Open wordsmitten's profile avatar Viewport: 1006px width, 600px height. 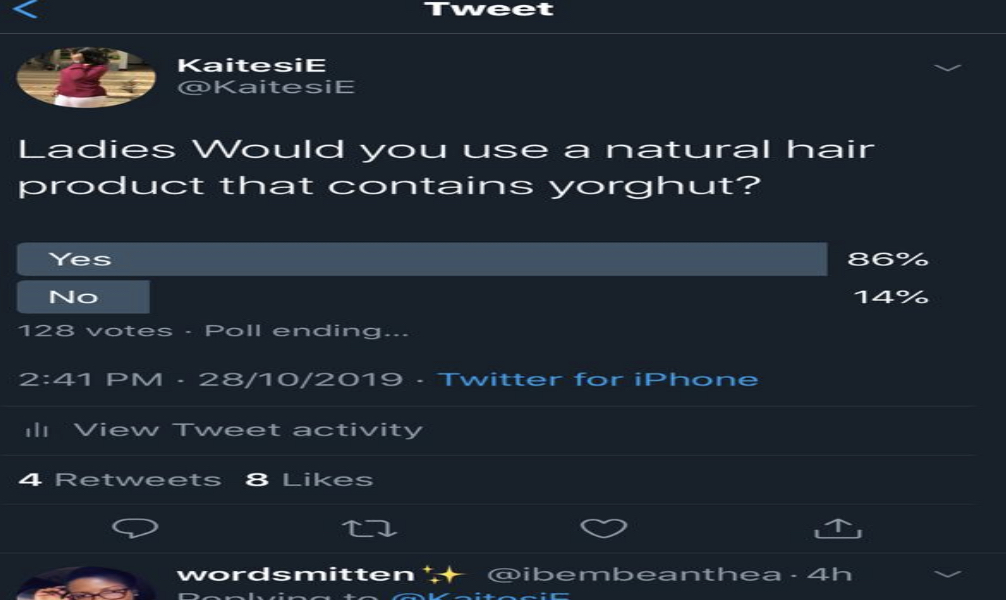[86, 585]
